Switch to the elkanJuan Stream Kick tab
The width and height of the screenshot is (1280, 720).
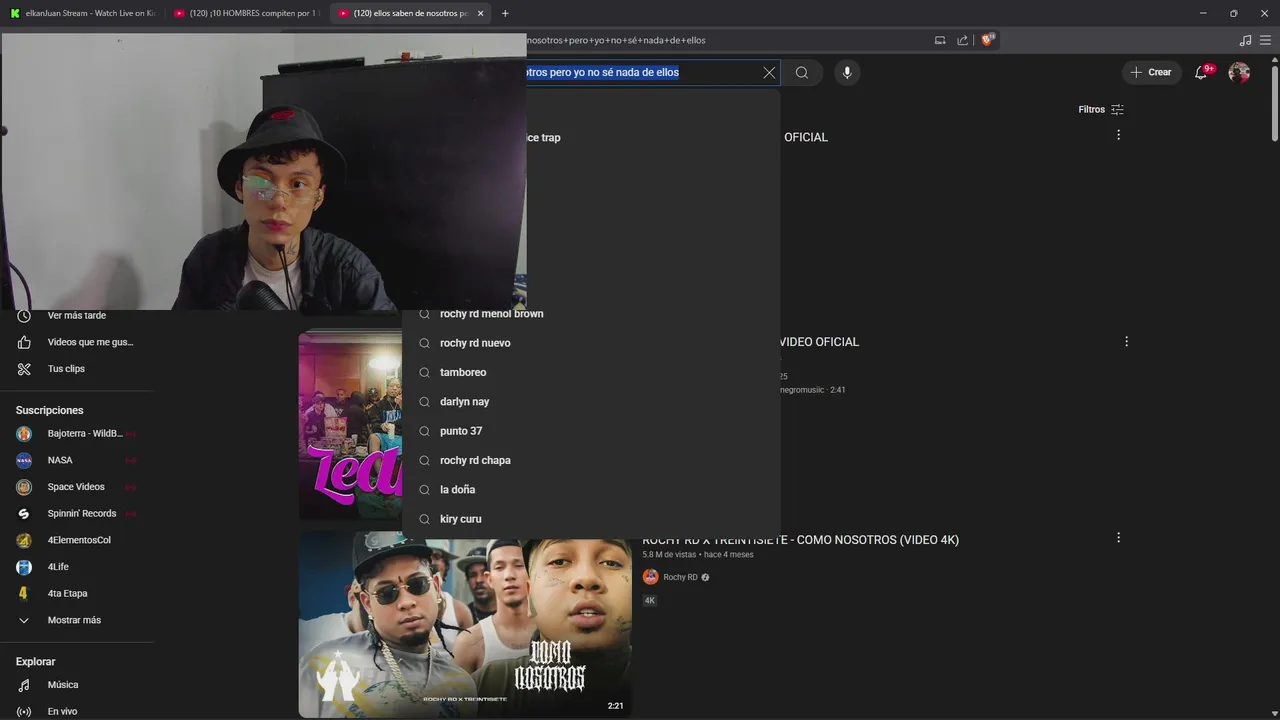[x=83, y=13]
